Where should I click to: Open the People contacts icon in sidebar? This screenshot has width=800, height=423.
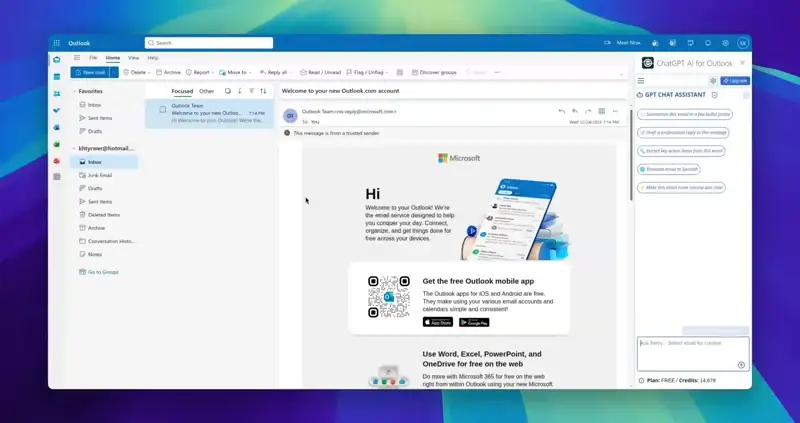pos(57,93)
